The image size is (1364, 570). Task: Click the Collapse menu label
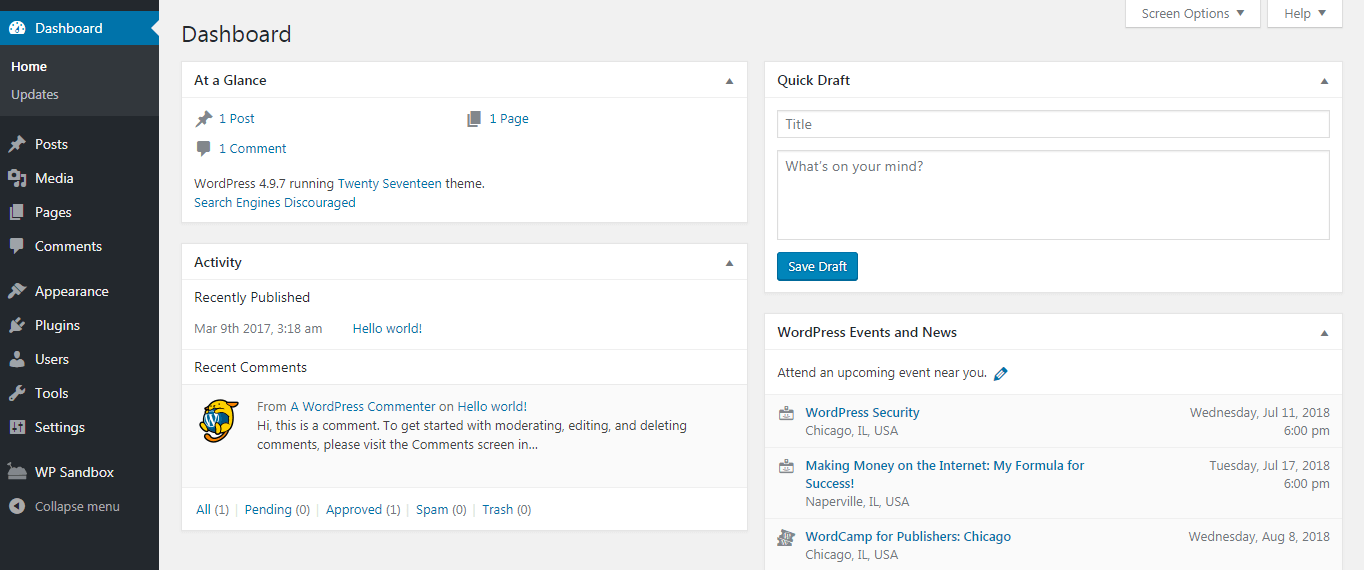(77, 506)
